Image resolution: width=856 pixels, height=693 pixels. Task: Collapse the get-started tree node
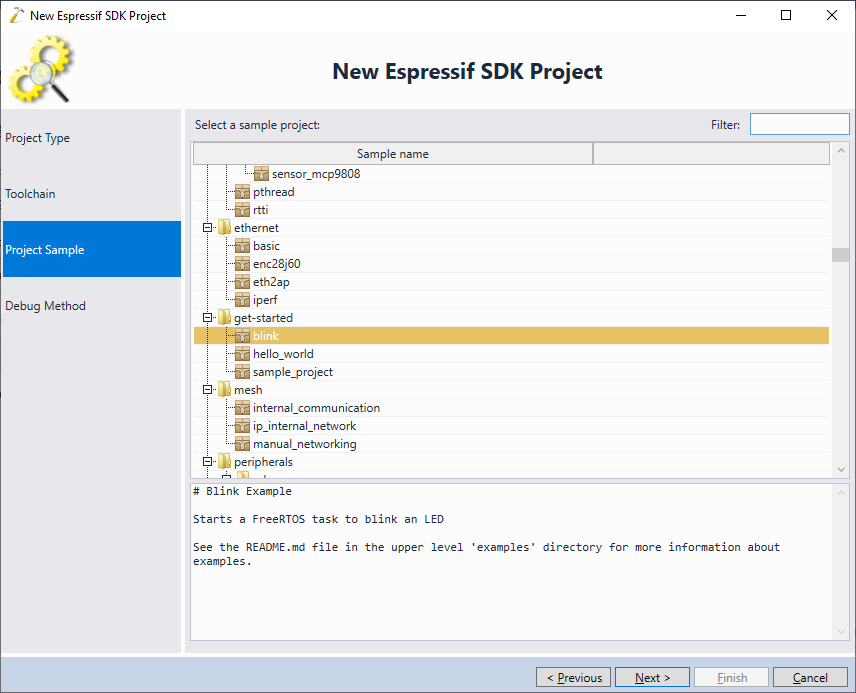(x=207, y=318)
